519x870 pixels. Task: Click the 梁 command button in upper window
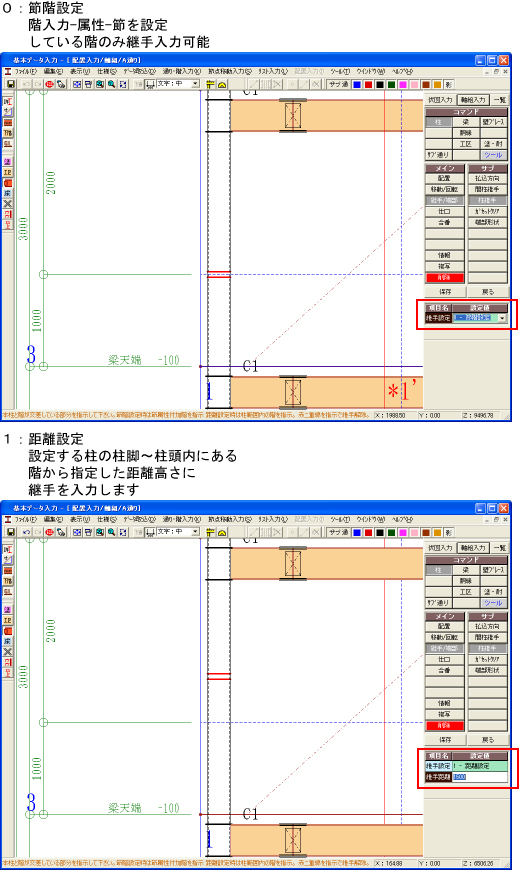tap(466, 122)
